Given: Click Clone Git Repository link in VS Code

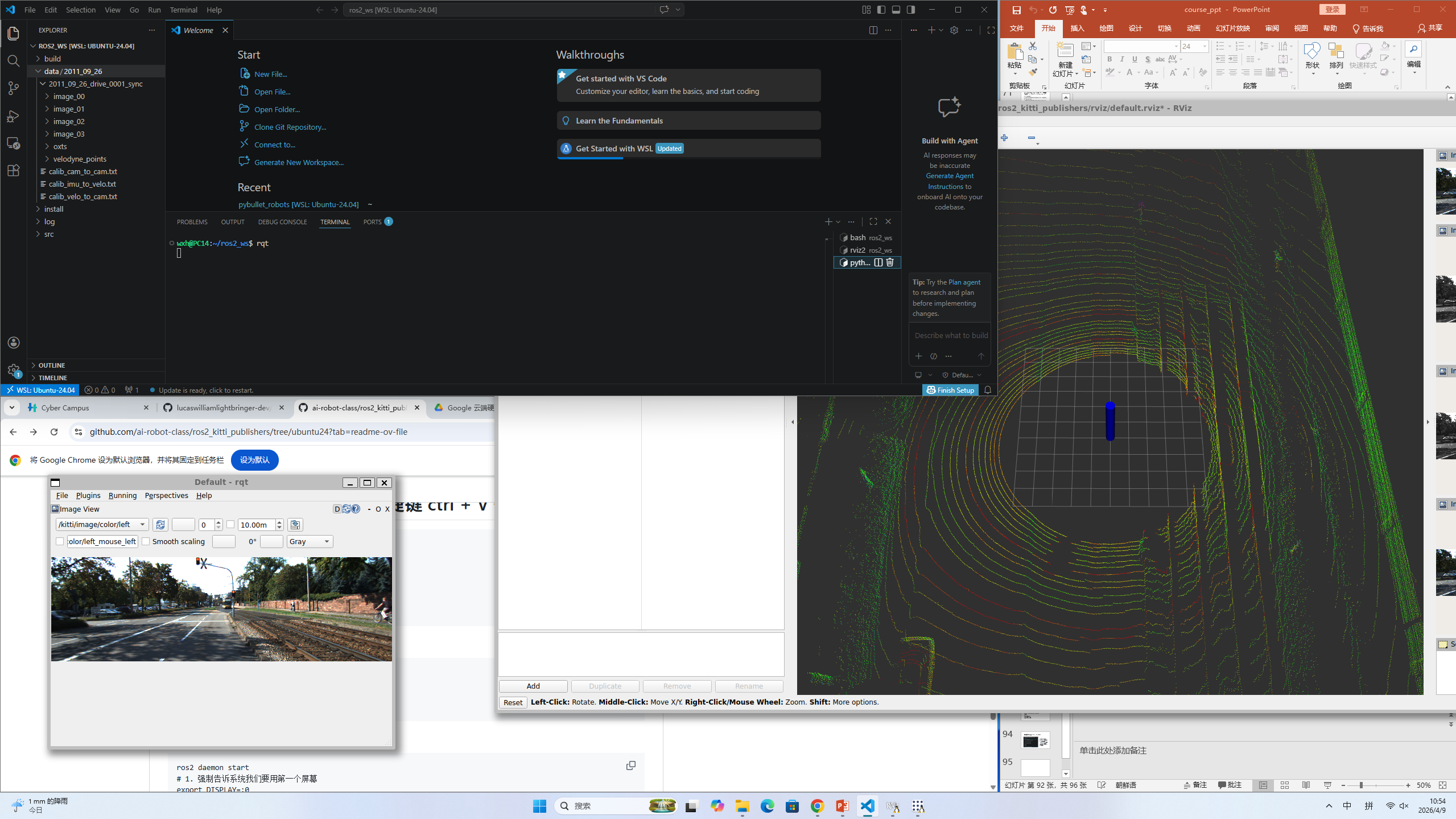Looking at the screenshot, I should pos(290,127).
